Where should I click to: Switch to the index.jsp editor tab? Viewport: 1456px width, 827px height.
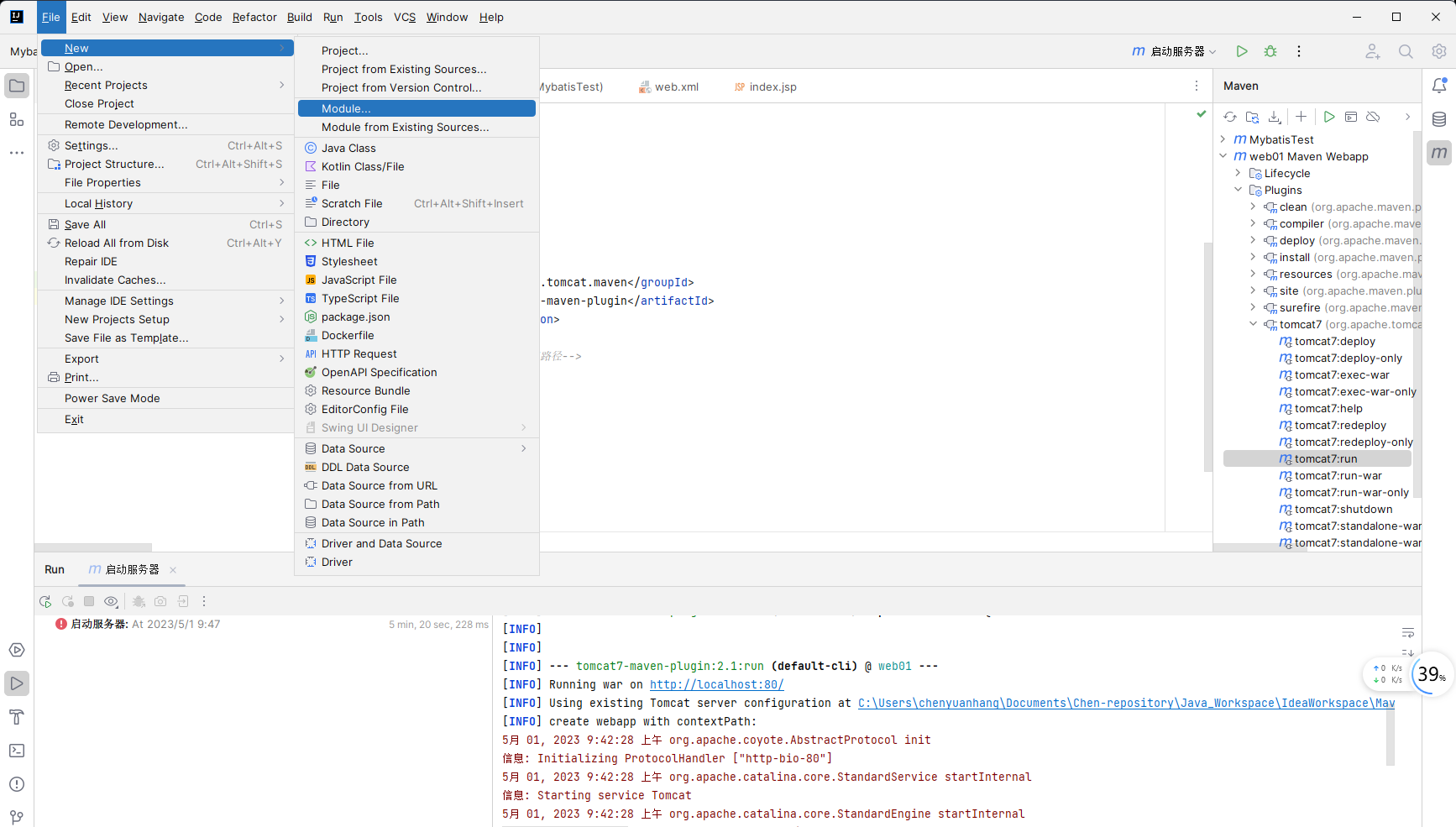pos(765,86)
